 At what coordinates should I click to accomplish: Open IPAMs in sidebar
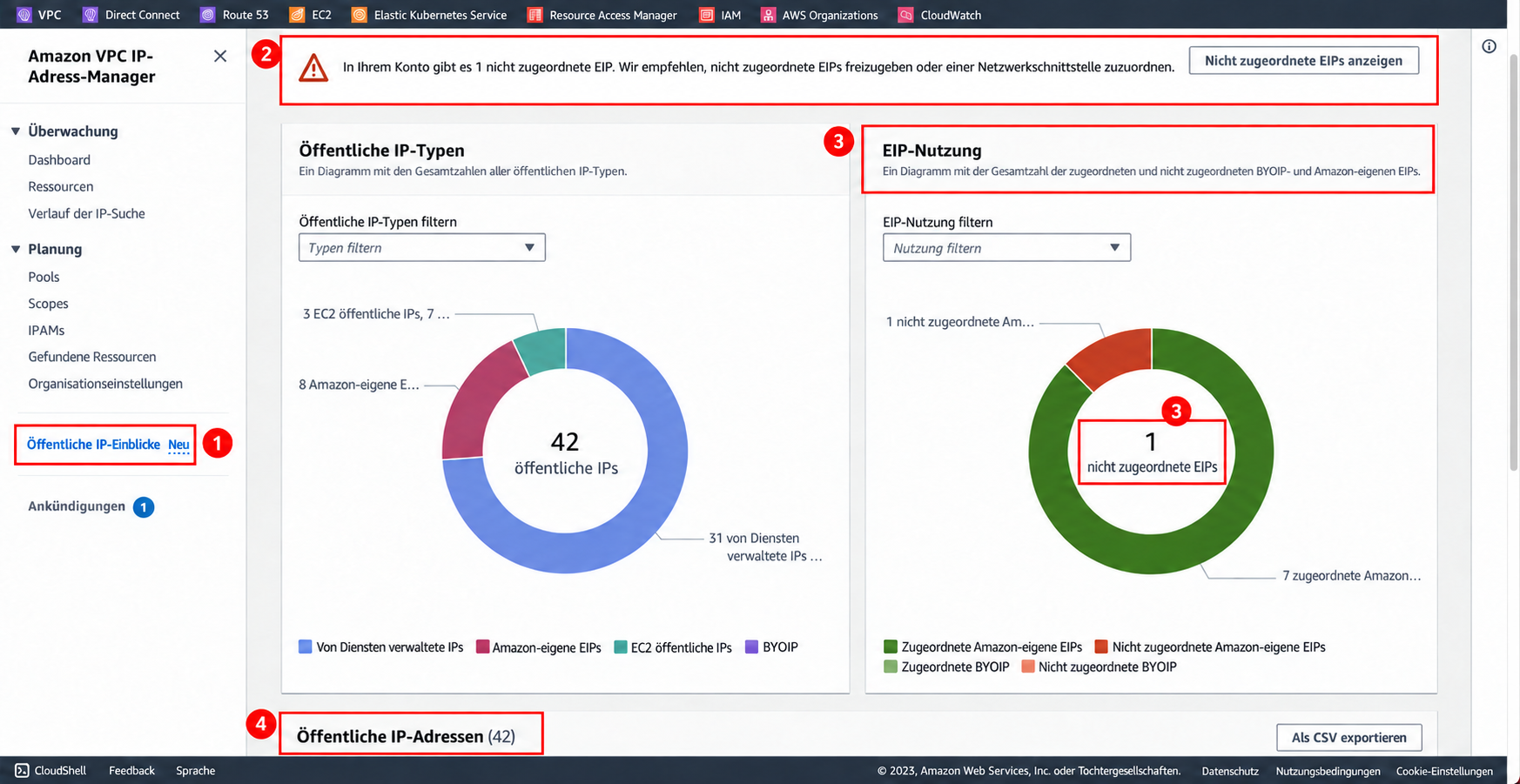click(46, 330)
